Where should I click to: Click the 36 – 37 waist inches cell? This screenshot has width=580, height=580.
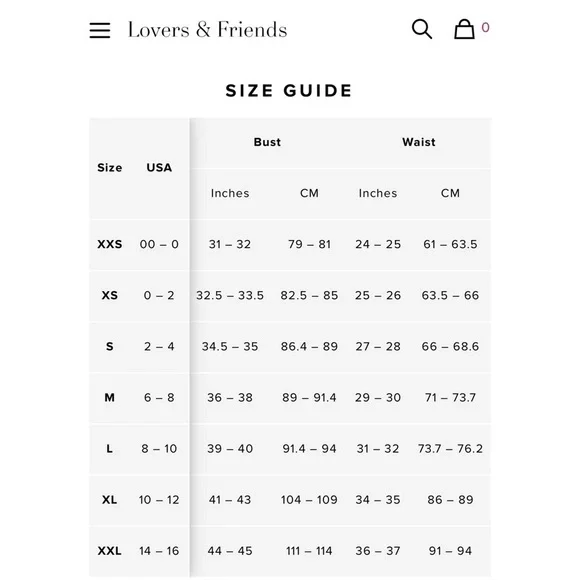378,551
